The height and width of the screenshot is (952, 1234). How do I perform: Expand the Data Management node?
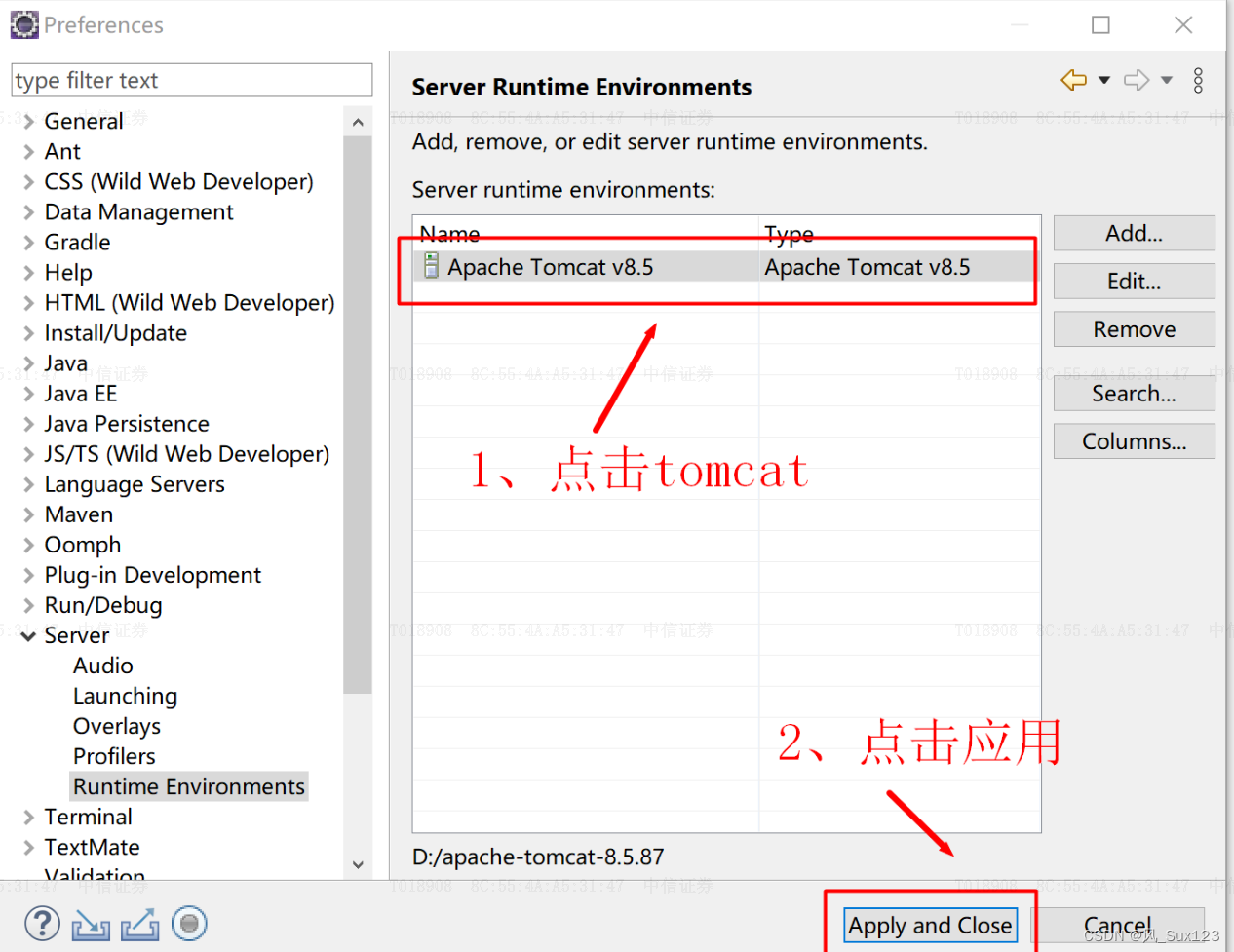[29, 212]
